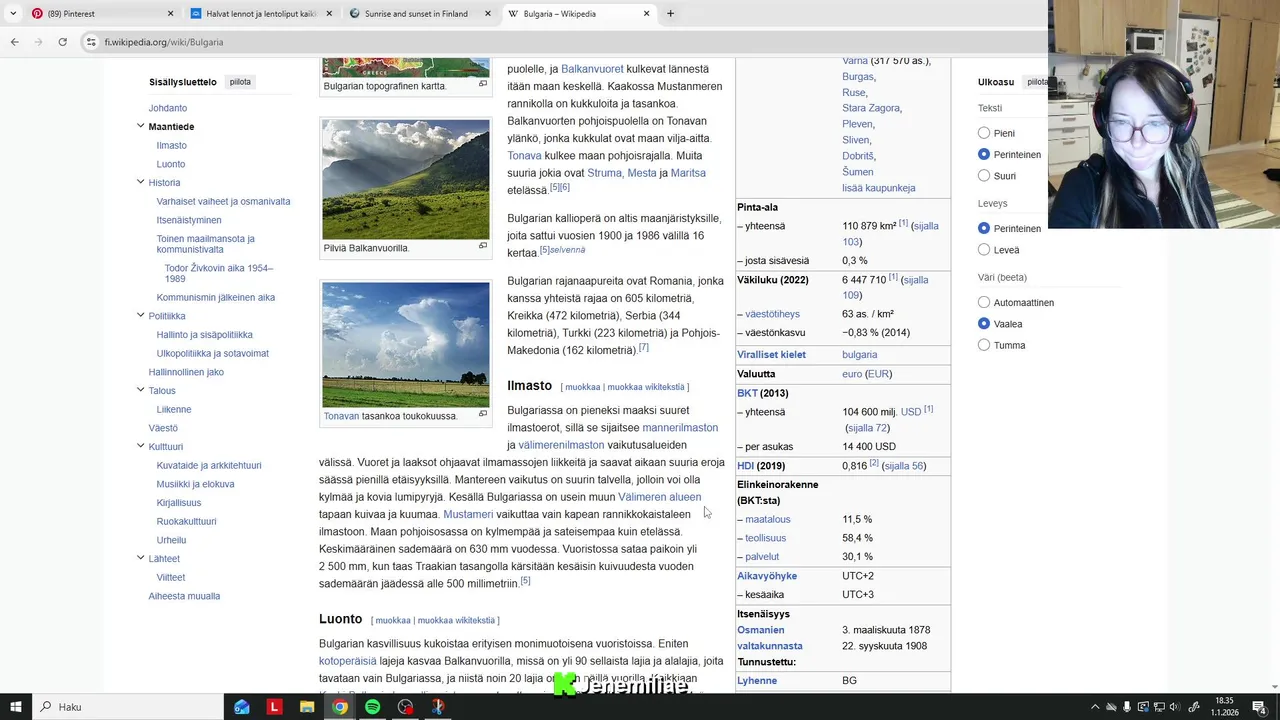Collapse the Talous section in the contents

tap(140, 390)
